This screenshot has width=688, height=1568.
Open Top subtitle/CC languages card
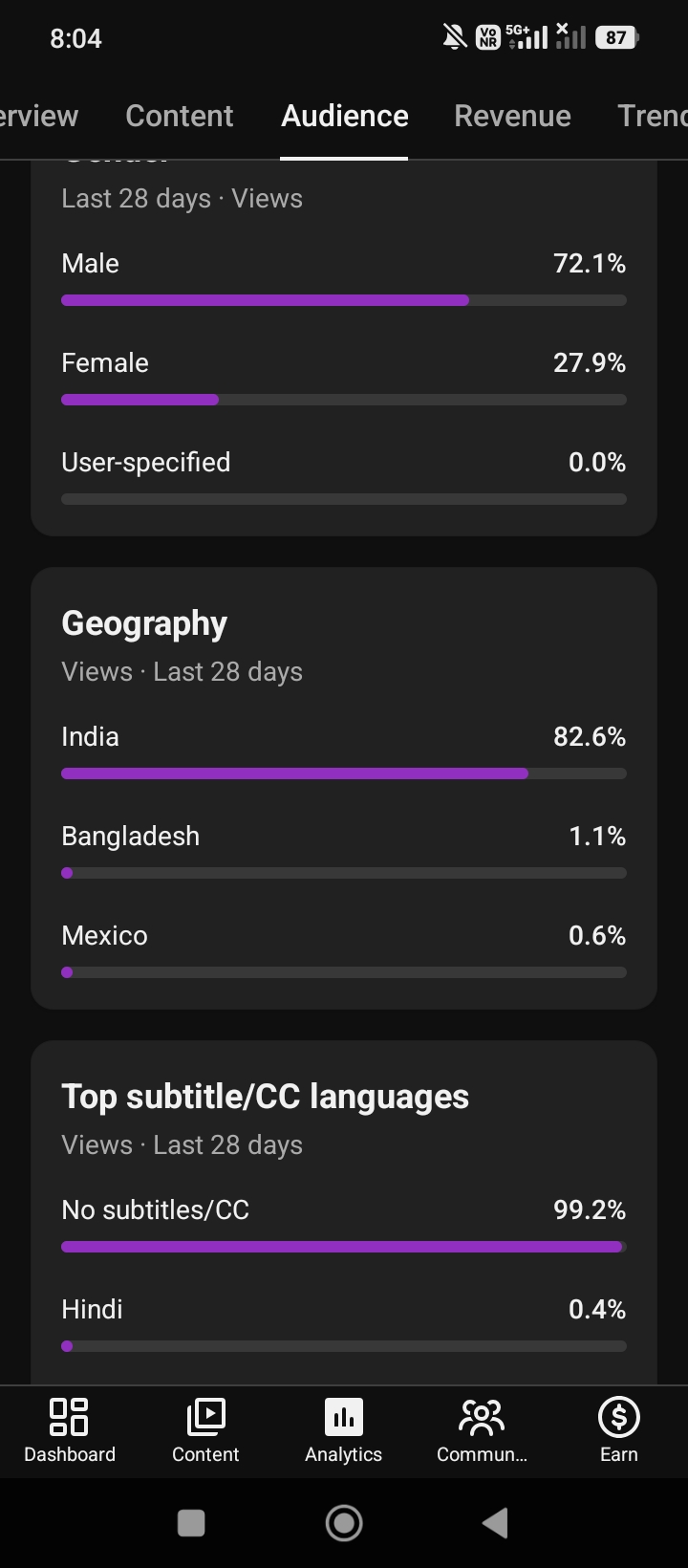[x=265, y=1097]
